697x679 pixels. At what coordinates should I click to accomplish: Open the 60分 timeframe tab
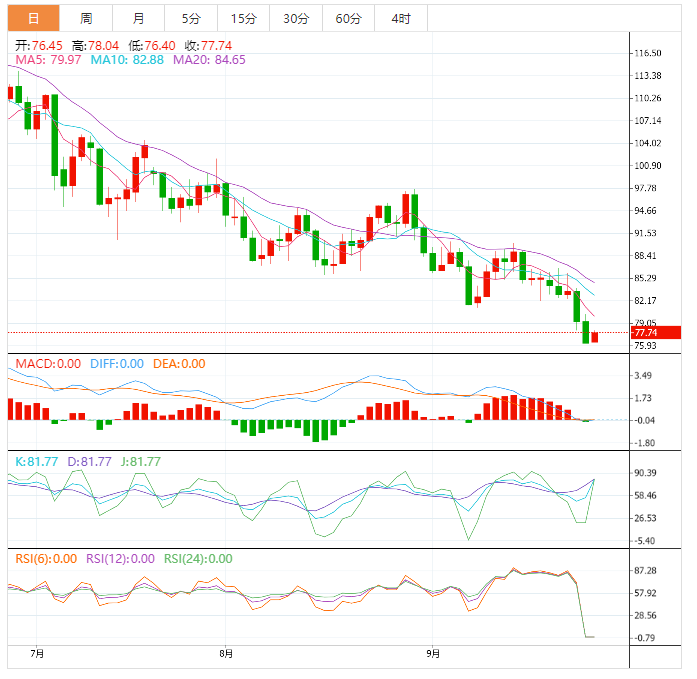(x=348, y=18)
